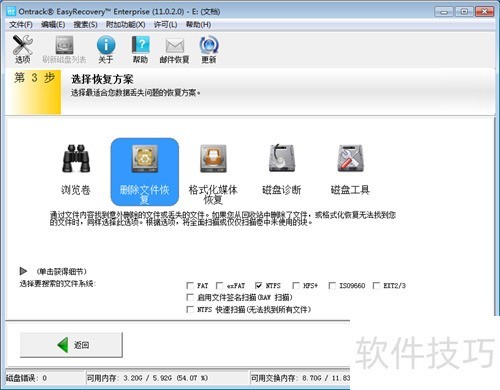500x390 pixels.
Task: Open the 编辑(E) menu
Action: click(53, 25)
